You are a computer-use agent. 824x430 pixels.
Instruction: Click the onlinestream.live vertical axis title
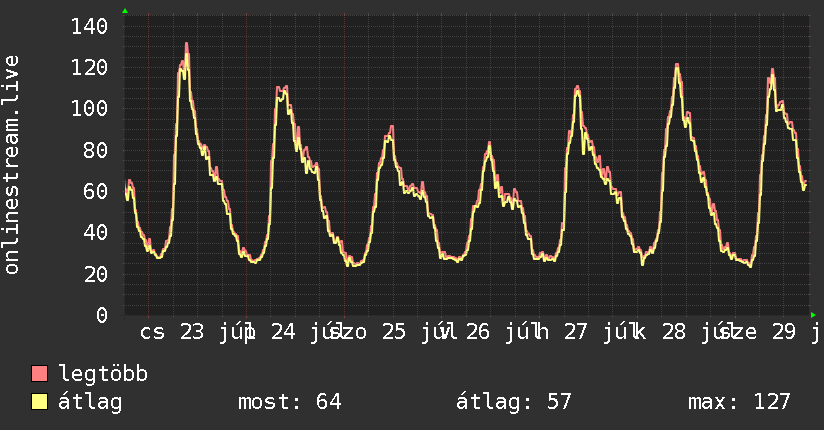[x=11, y=165]
